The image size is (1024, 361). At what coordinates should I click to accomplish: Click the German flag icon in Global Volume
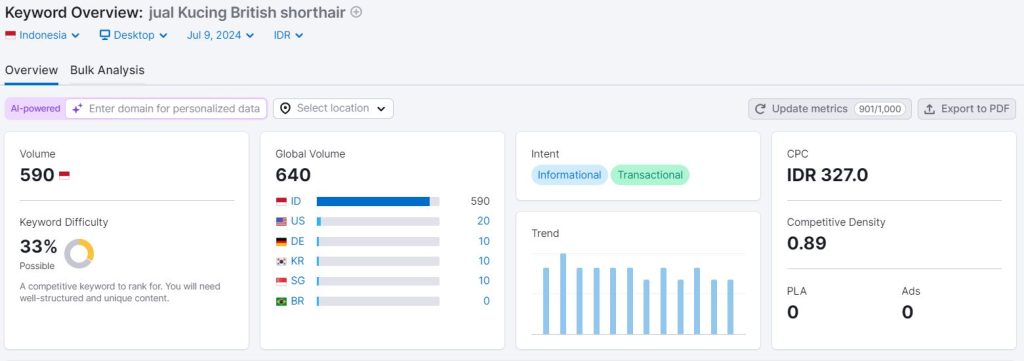tap(281, 242)
